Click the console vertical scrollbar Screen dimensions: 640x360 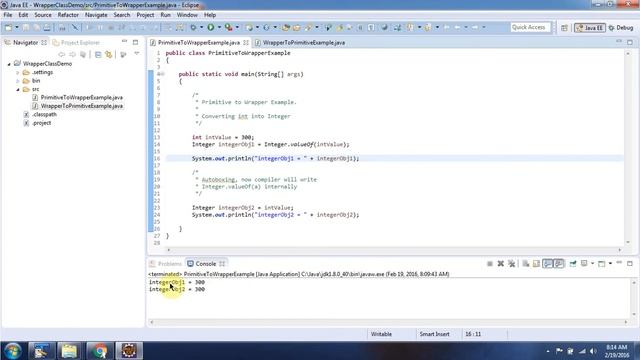tap(634, 298)
